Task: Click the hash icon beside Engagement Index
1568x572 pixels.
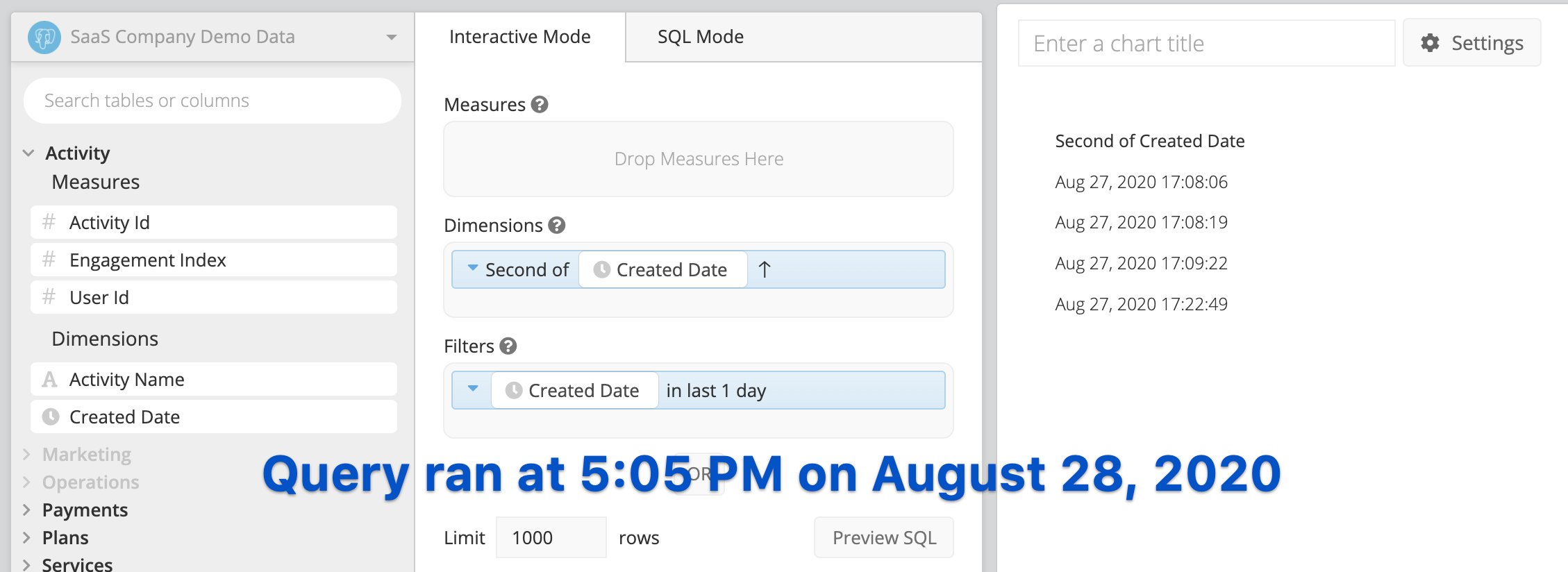Action: click(x=49, y=260)
